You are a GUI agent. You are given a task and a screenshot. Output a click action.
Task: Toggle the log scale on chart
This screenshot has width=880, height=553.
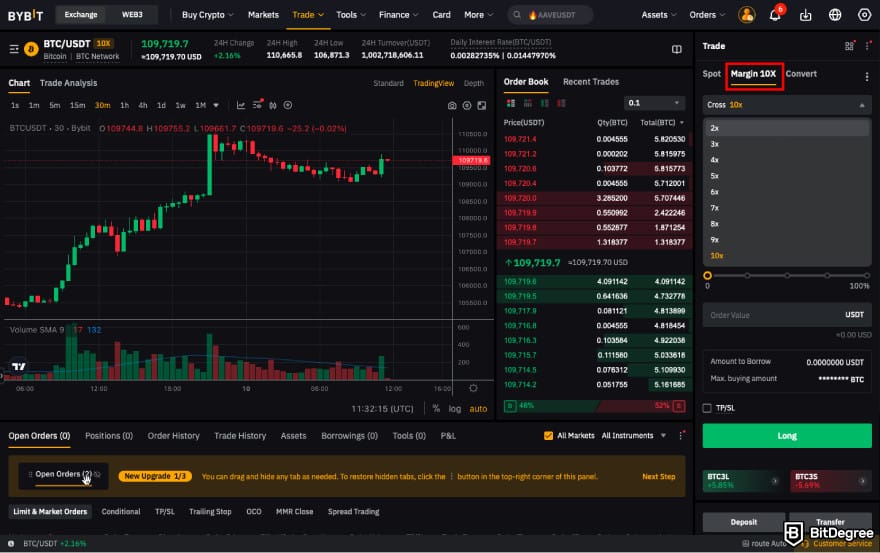click(455, 408)
